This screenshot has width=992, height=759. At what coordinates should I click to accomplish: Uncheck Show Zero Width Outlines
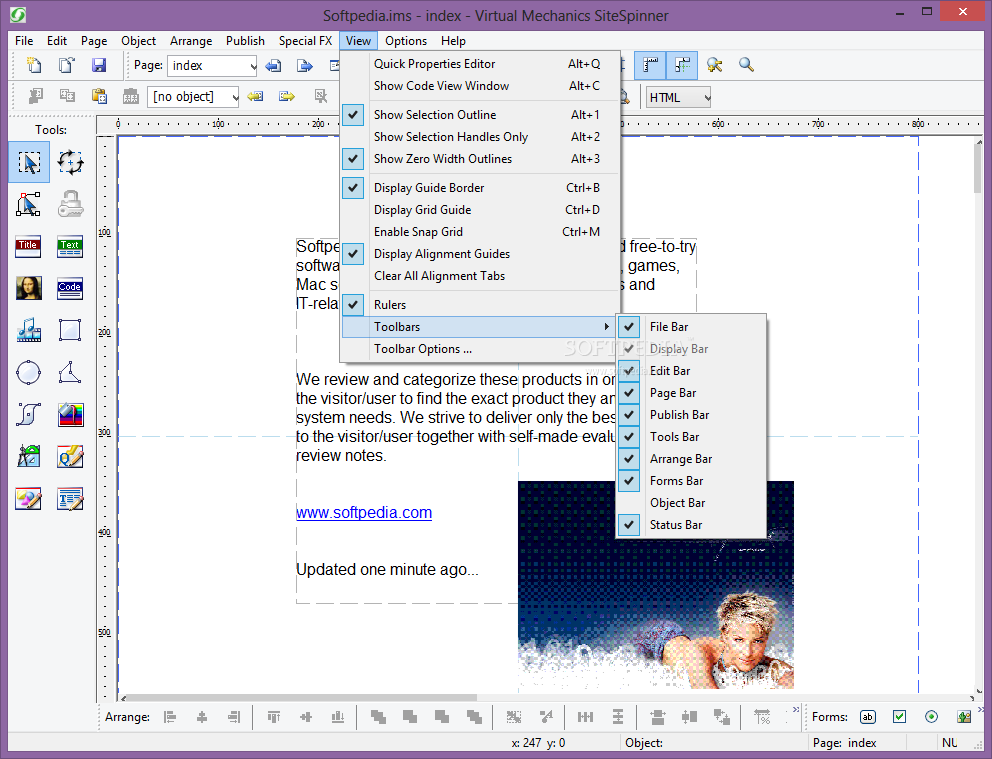478,159
